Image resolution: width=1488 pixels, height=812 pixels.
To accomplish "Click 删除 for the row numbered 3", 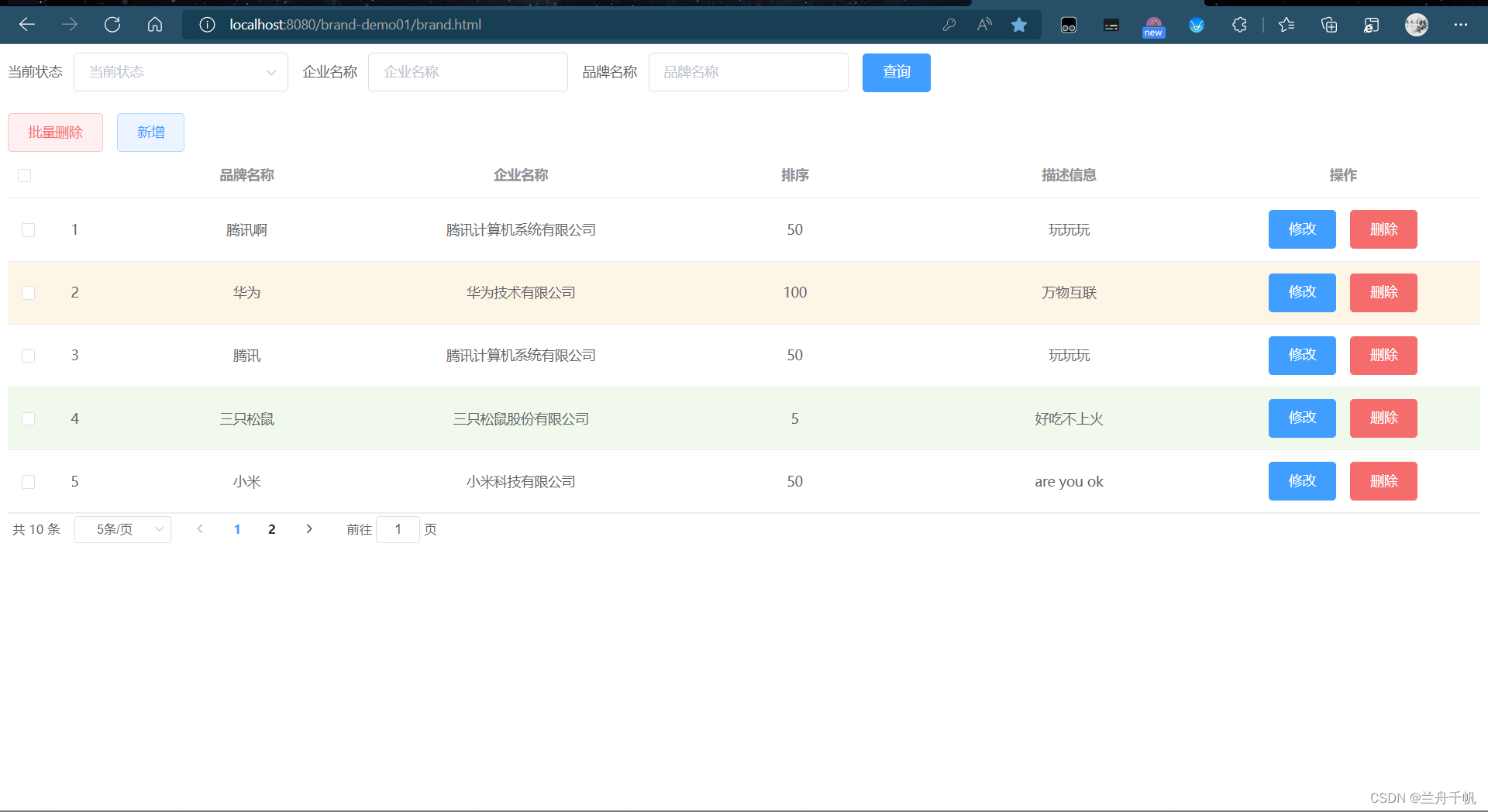I will tap(1383, 355).
